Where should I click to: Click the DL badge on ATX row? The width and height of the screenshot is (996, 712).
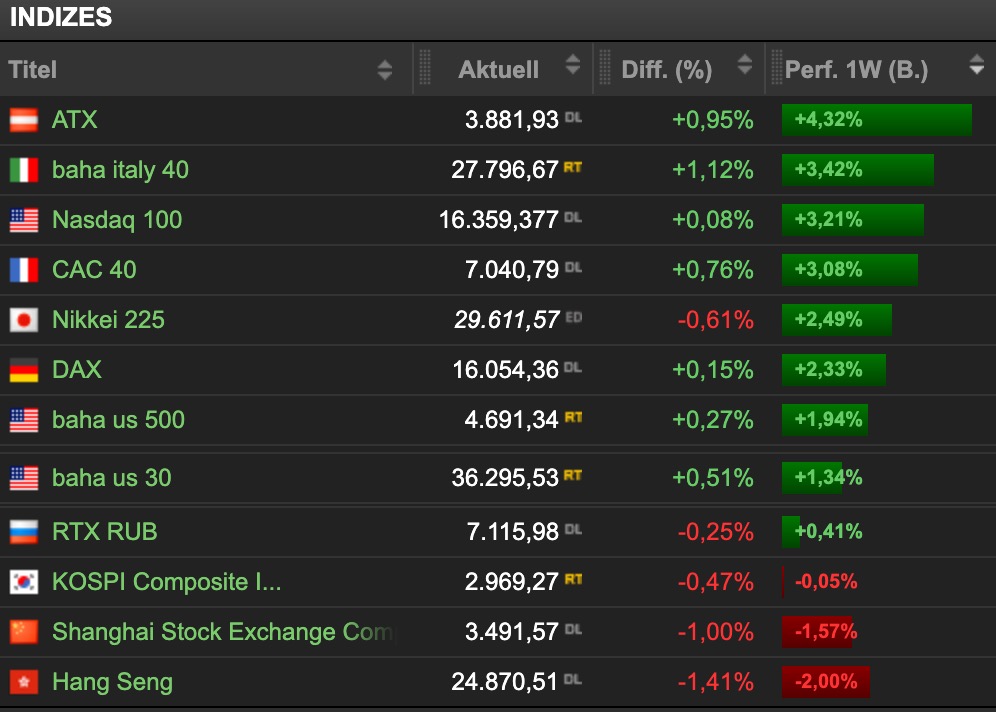point(573,117)
